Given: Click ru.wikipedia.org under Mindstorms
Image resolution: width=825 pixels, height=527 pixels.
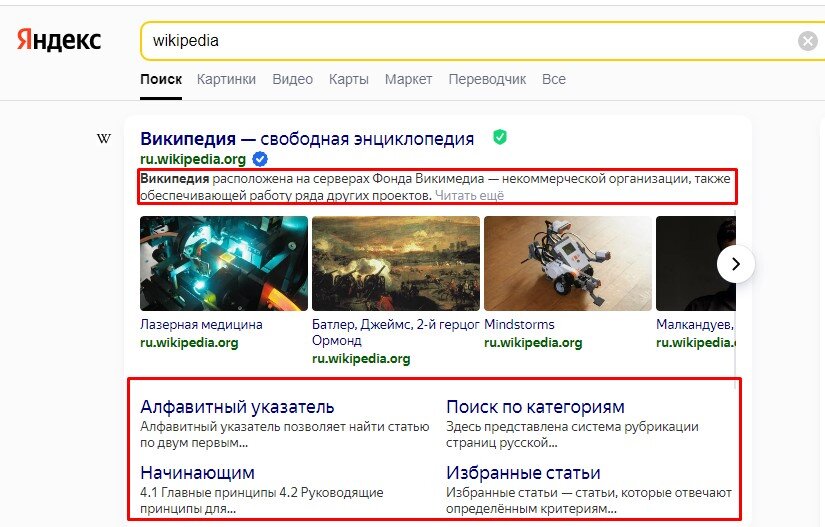Looking at the screenshot, I should (x=533, y=342).
